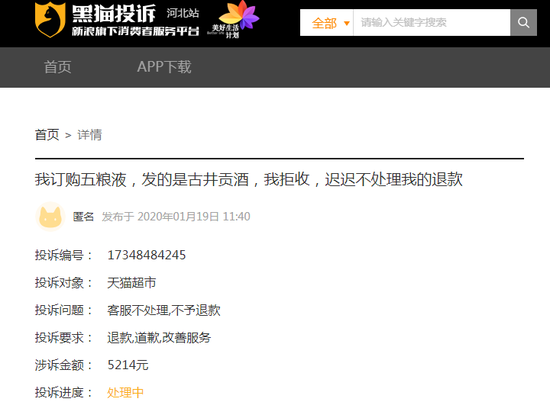Click the 涉诉金额 label
550x418 pixels.
[x=63, y=365]
